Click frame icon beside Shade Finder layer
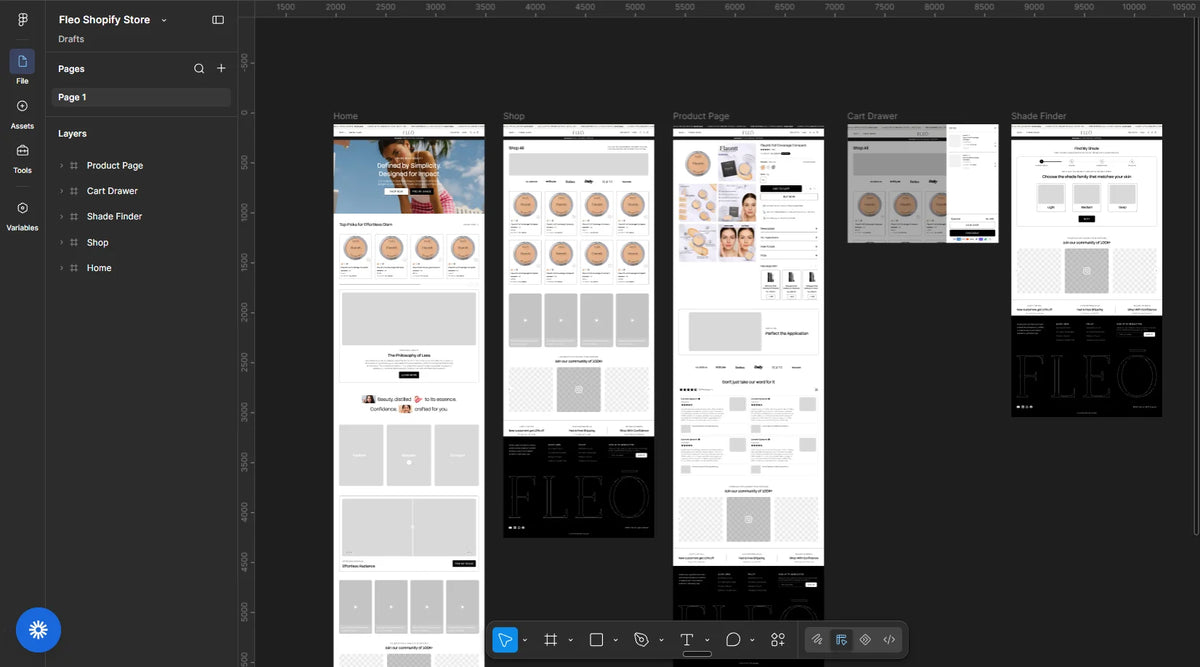1200x667 pixels. (x=74, y=217)
